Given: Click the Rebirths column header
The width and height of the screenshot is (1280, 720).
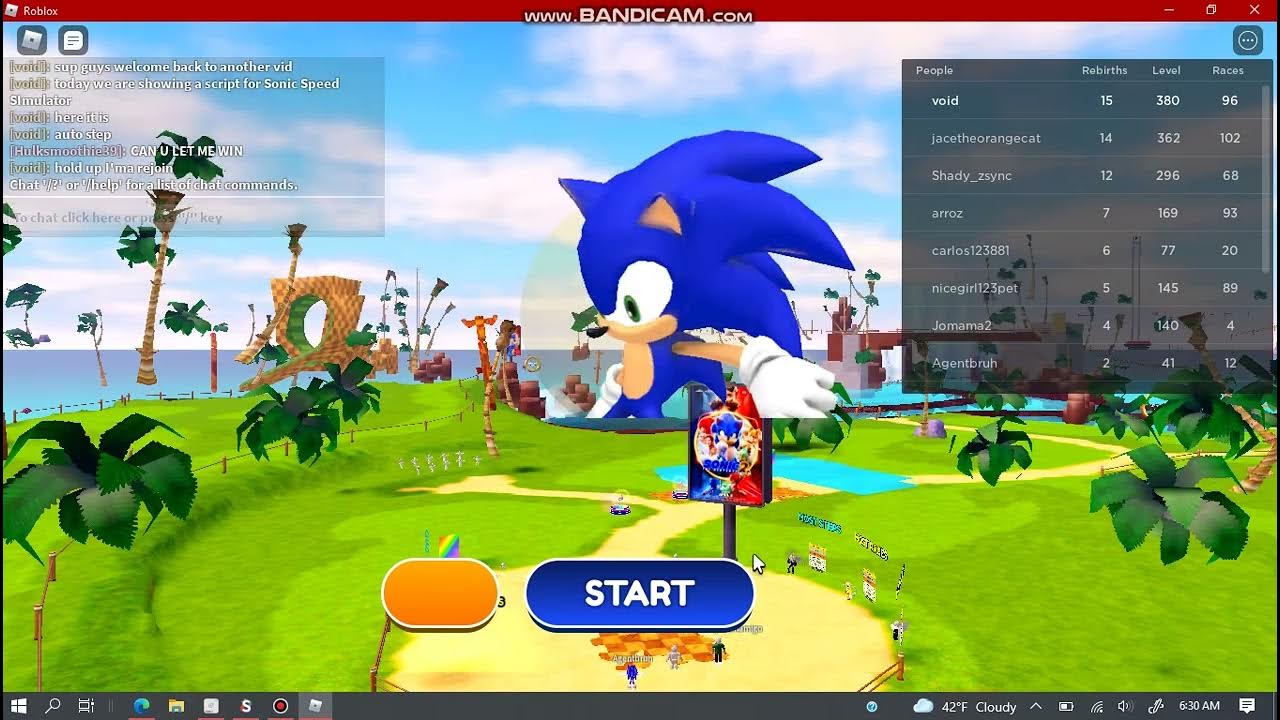Looking at the screenshot, I should click(1104, 70).
